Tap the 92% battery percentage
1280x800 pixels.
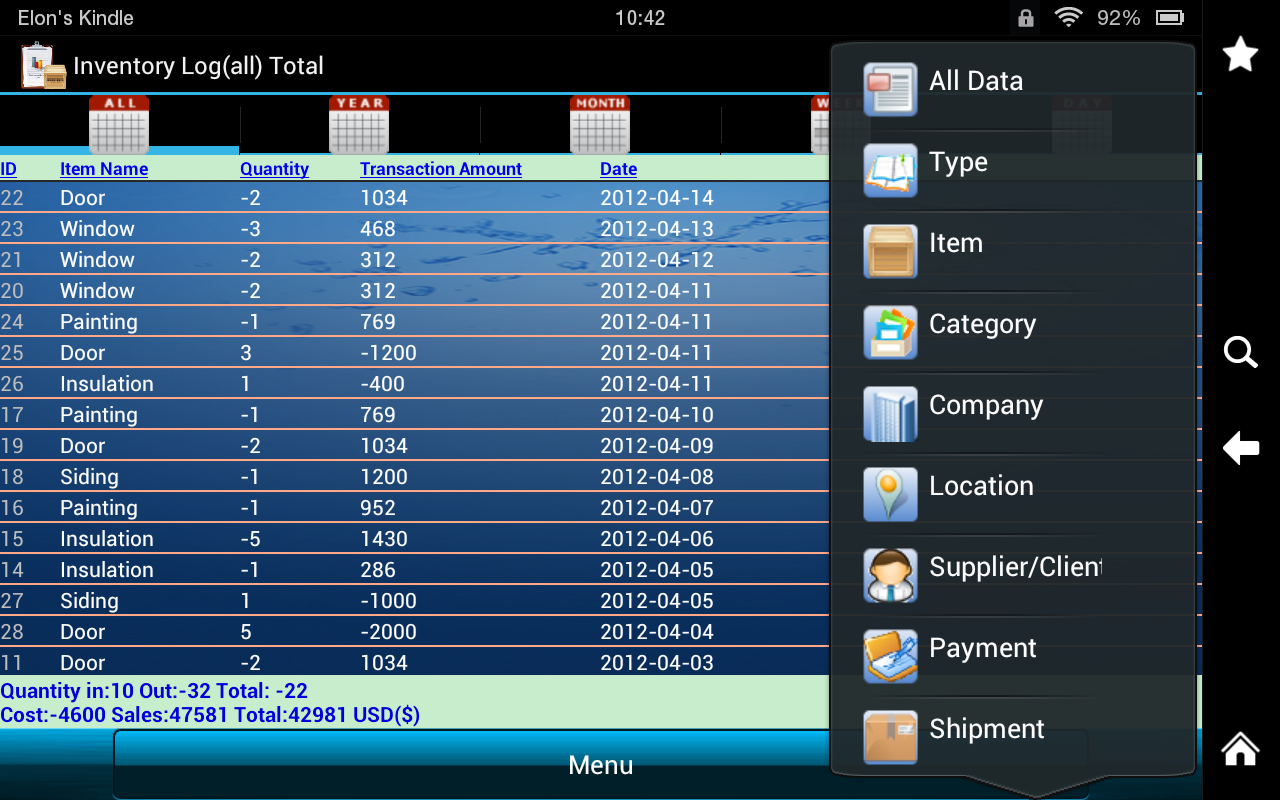coord(1118,18)
